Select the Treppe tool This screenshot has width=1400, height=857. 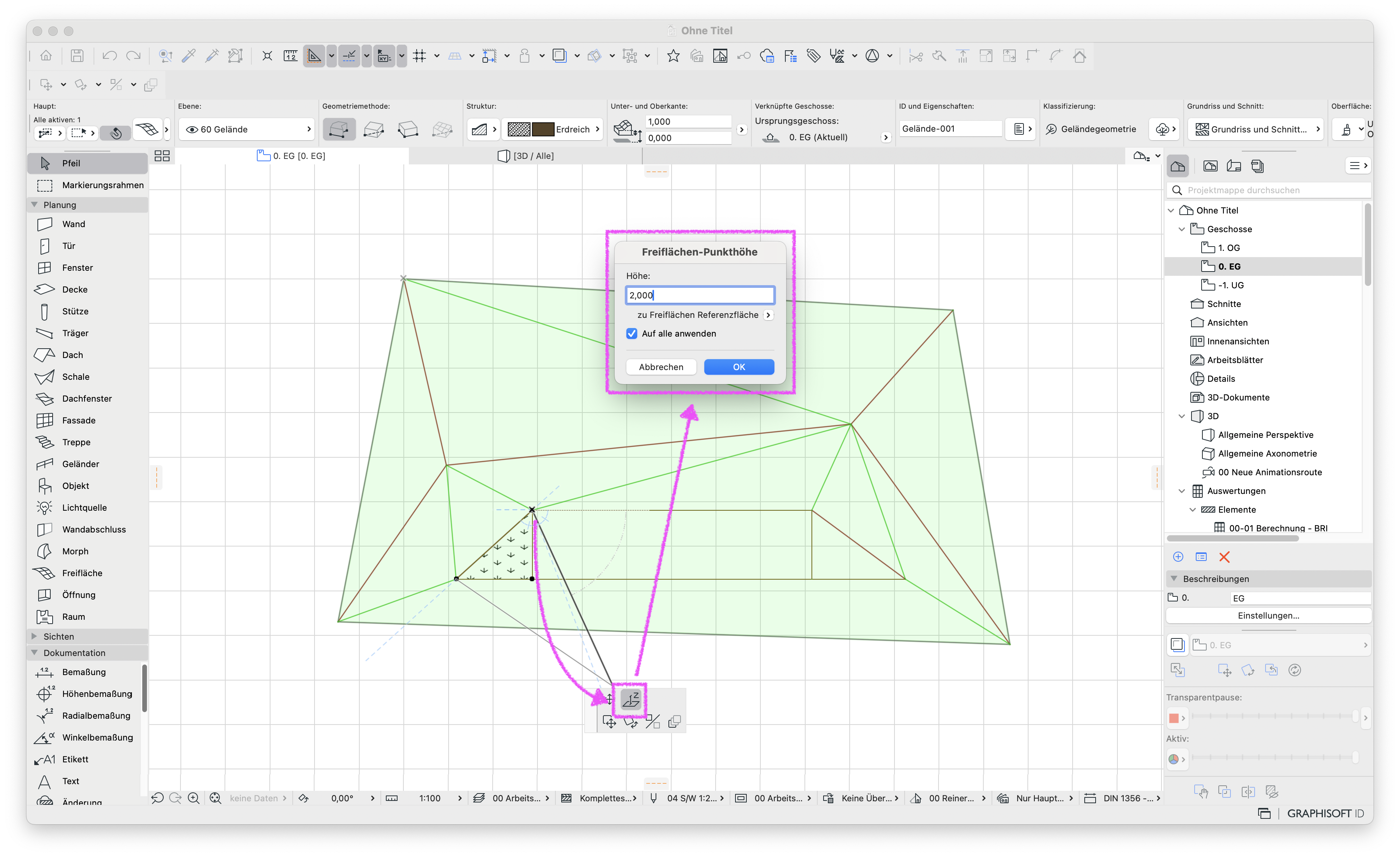coord(88,443)
